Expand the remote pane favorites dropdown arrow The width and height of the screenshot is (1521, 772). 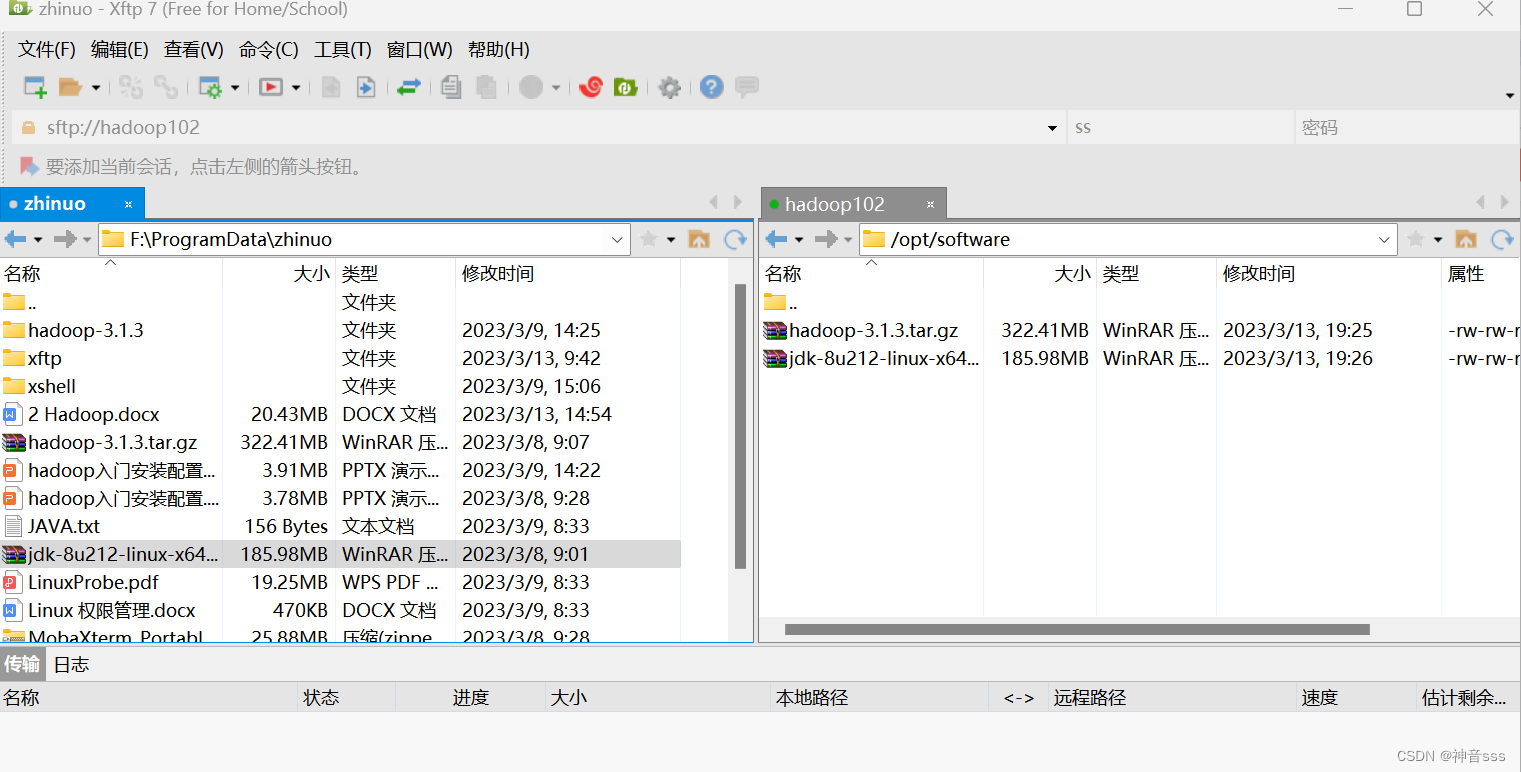point(1438,240)
